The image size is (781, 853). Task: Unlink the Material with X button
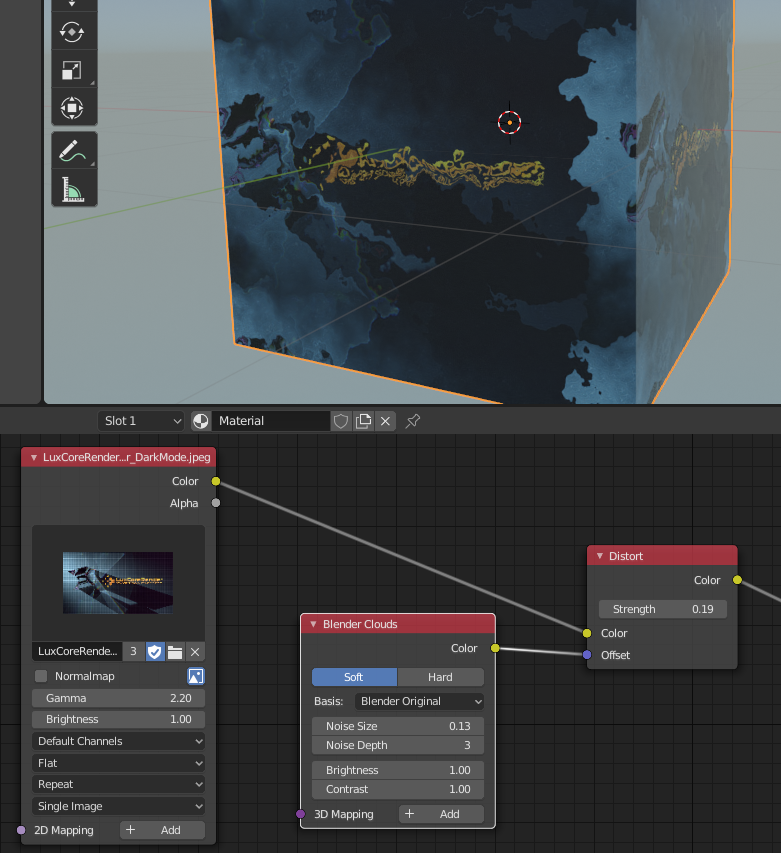386,421
